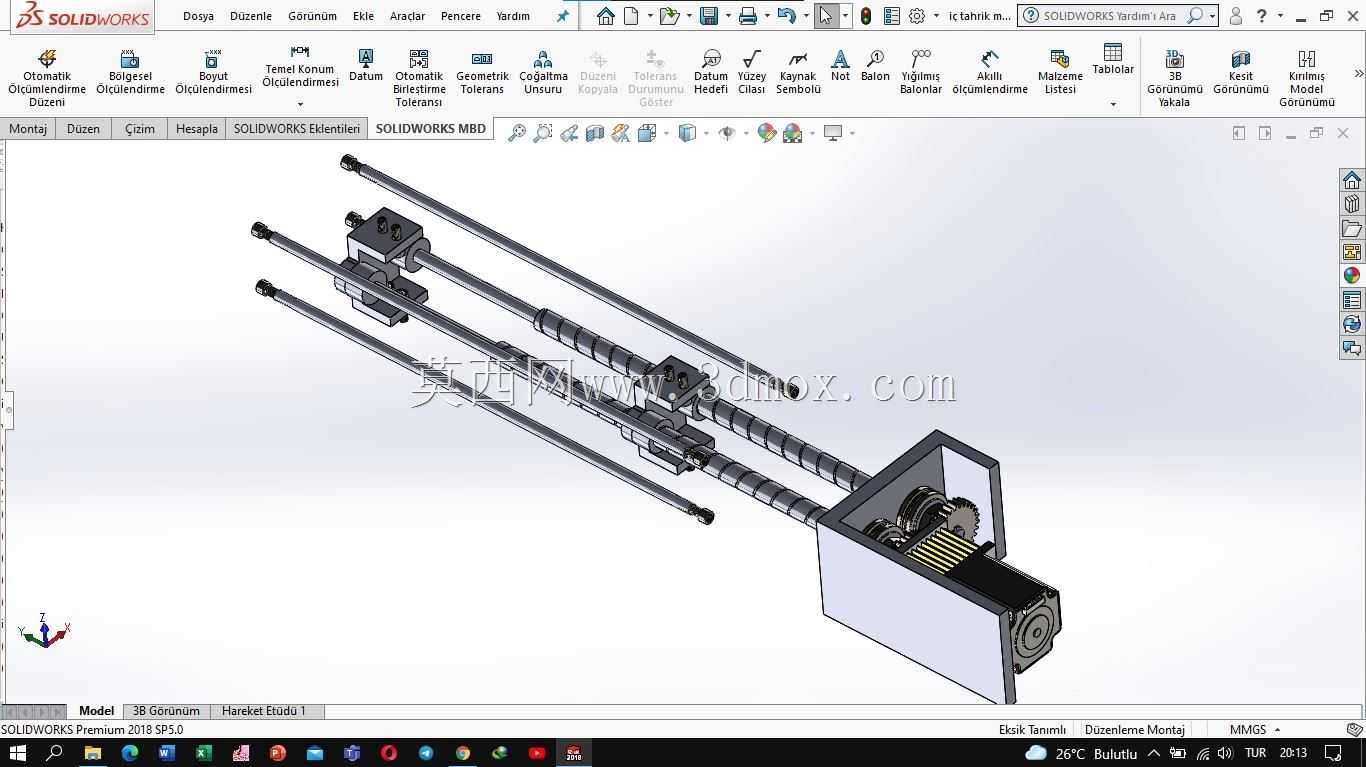
Task: Open Hide/Show Items eye dropdown
Action: [x=746, y=133]
